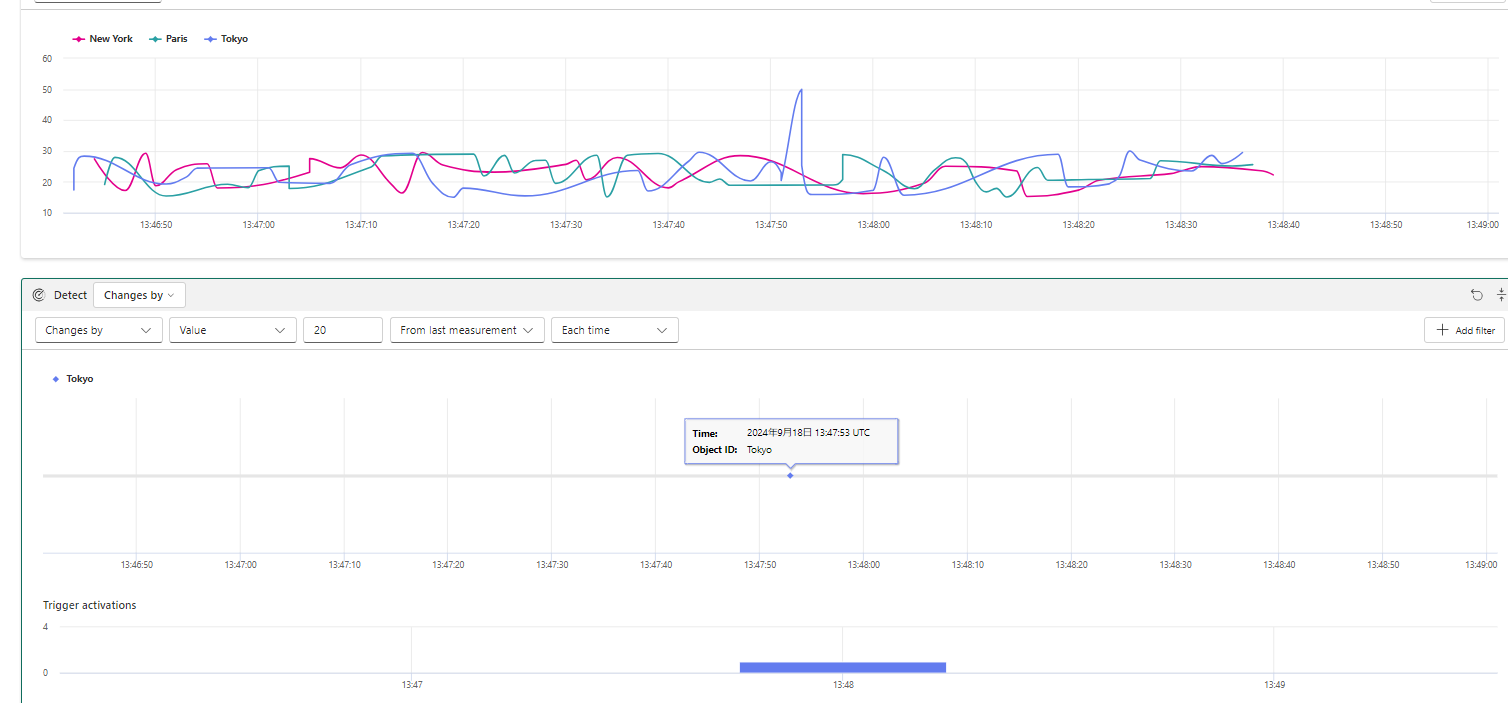Image resolution: width=1508 pixels, height=703 pixels.
Task: Toggle the New York series in the legend
Action: click(103, 39)
